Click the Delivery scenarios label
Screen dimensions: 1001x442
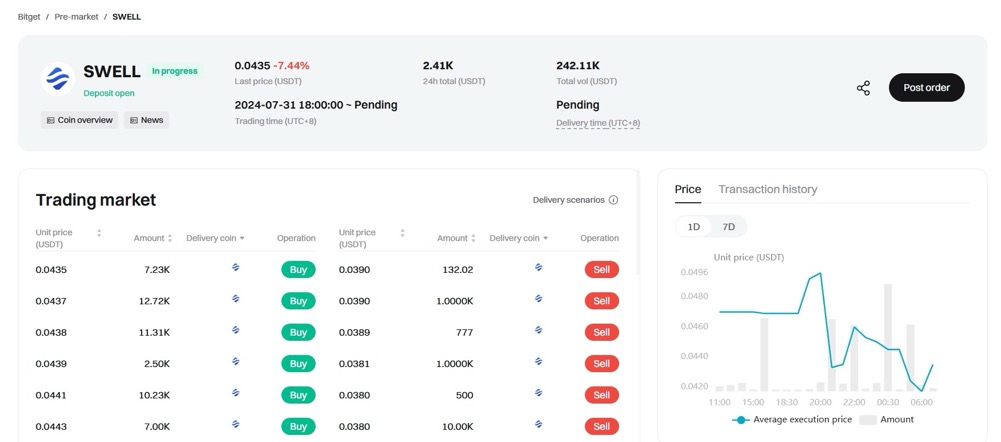pyautogui.click(x=568, y=200)
